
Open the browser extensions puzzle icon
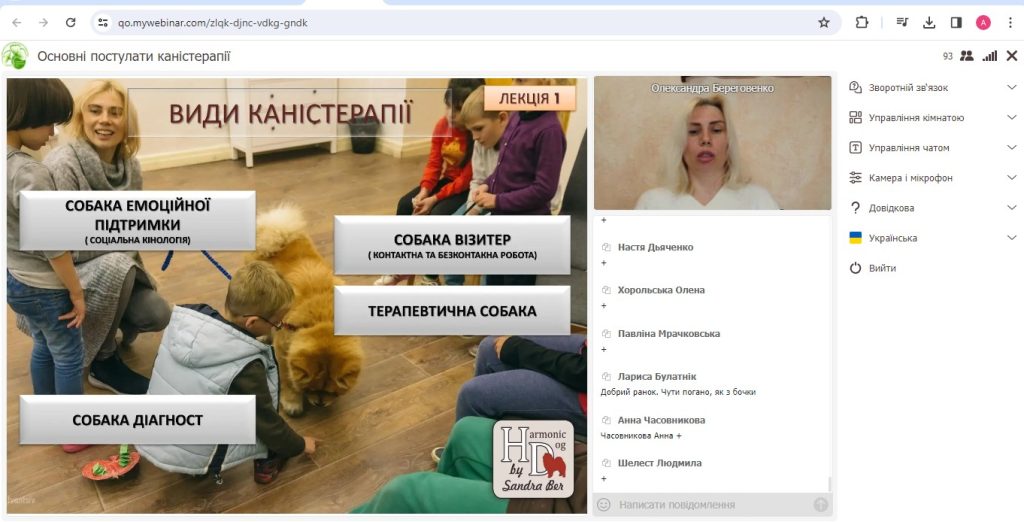coord(862,22)
